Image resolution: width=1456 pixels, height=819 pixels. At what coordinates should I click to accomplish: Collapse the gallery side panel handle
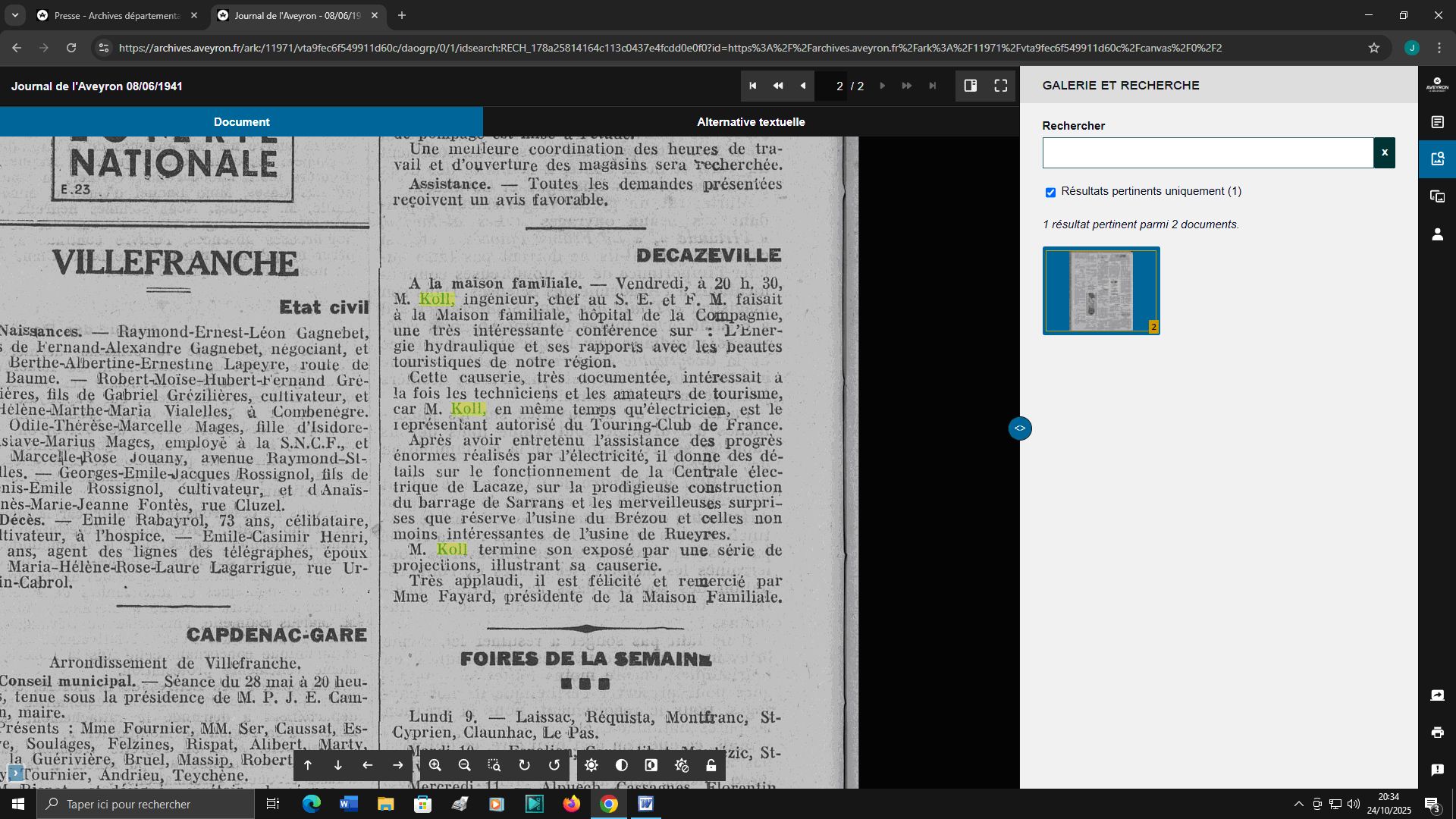point(1020,428)
